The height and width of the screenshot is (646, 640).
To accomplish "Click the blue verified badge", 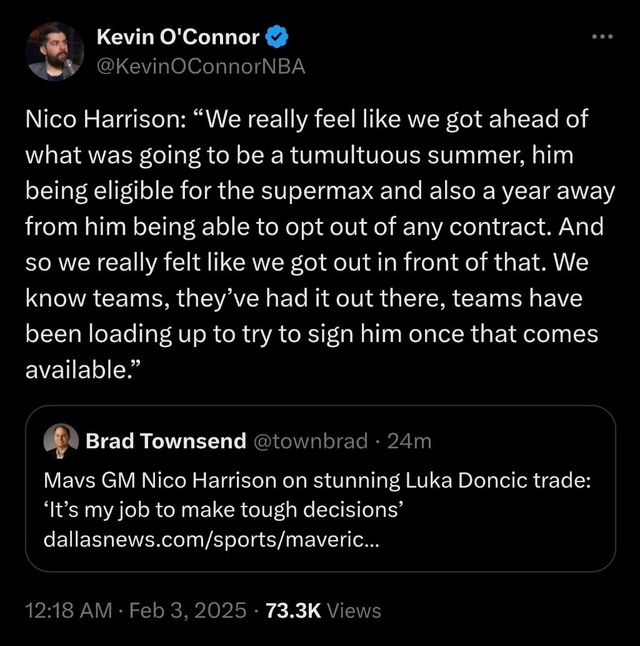I will [278, 38].
